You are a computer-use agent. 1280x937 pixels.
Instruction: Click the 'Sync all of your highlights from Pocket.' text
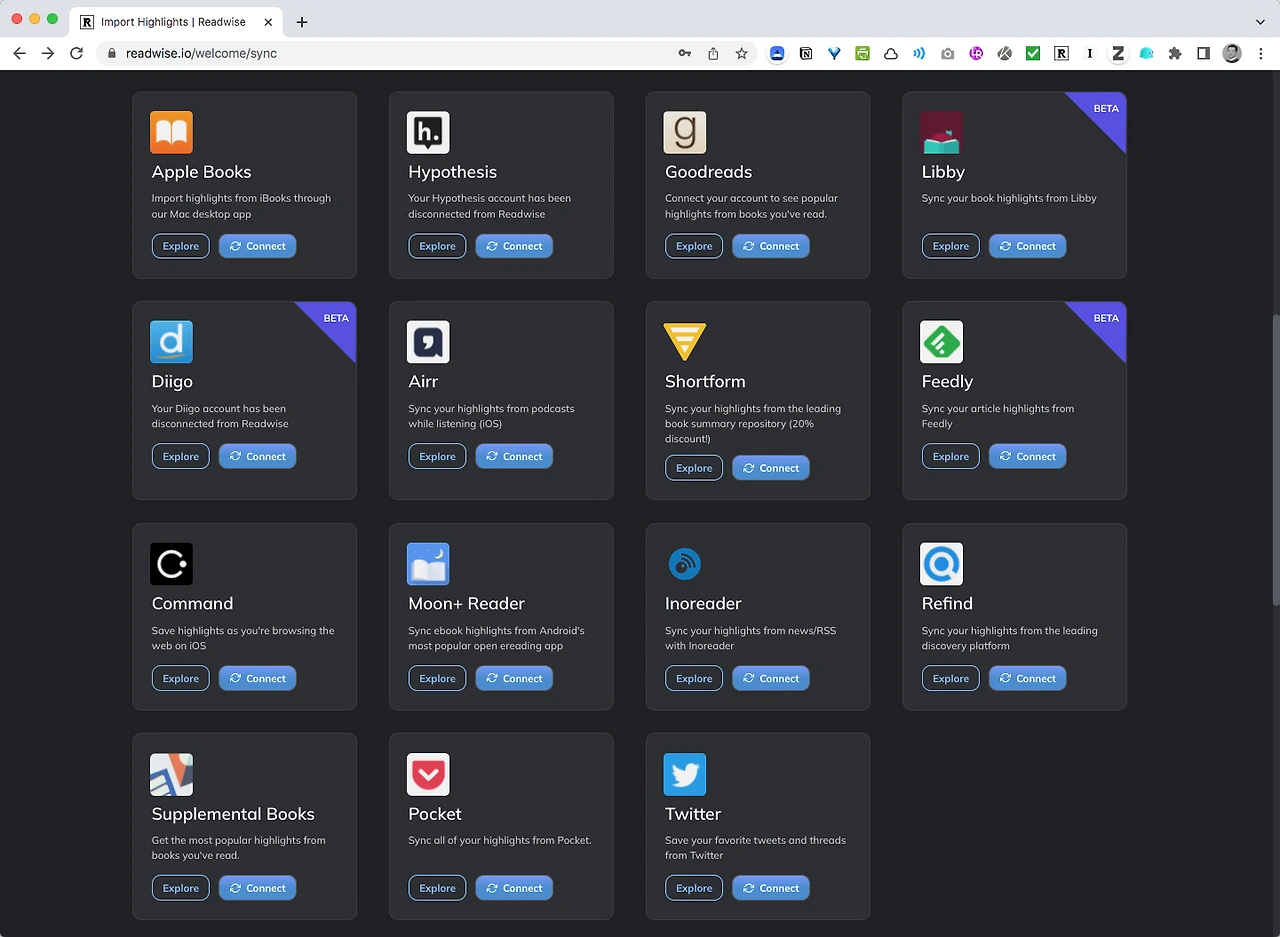click(500, 840)
